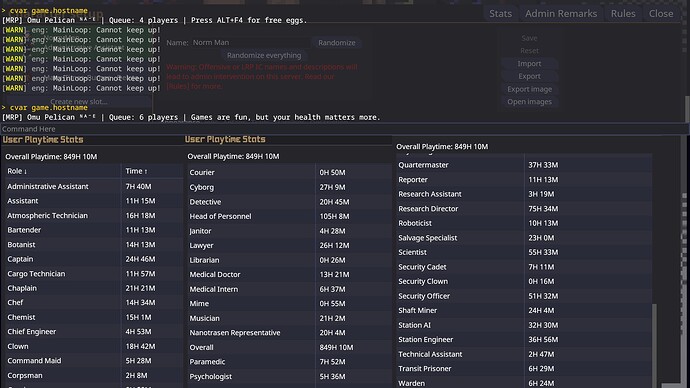The width and height of the screenshot is (690, 388).
Task: Select the Janitor role row
Action: [x=289, y=231]
